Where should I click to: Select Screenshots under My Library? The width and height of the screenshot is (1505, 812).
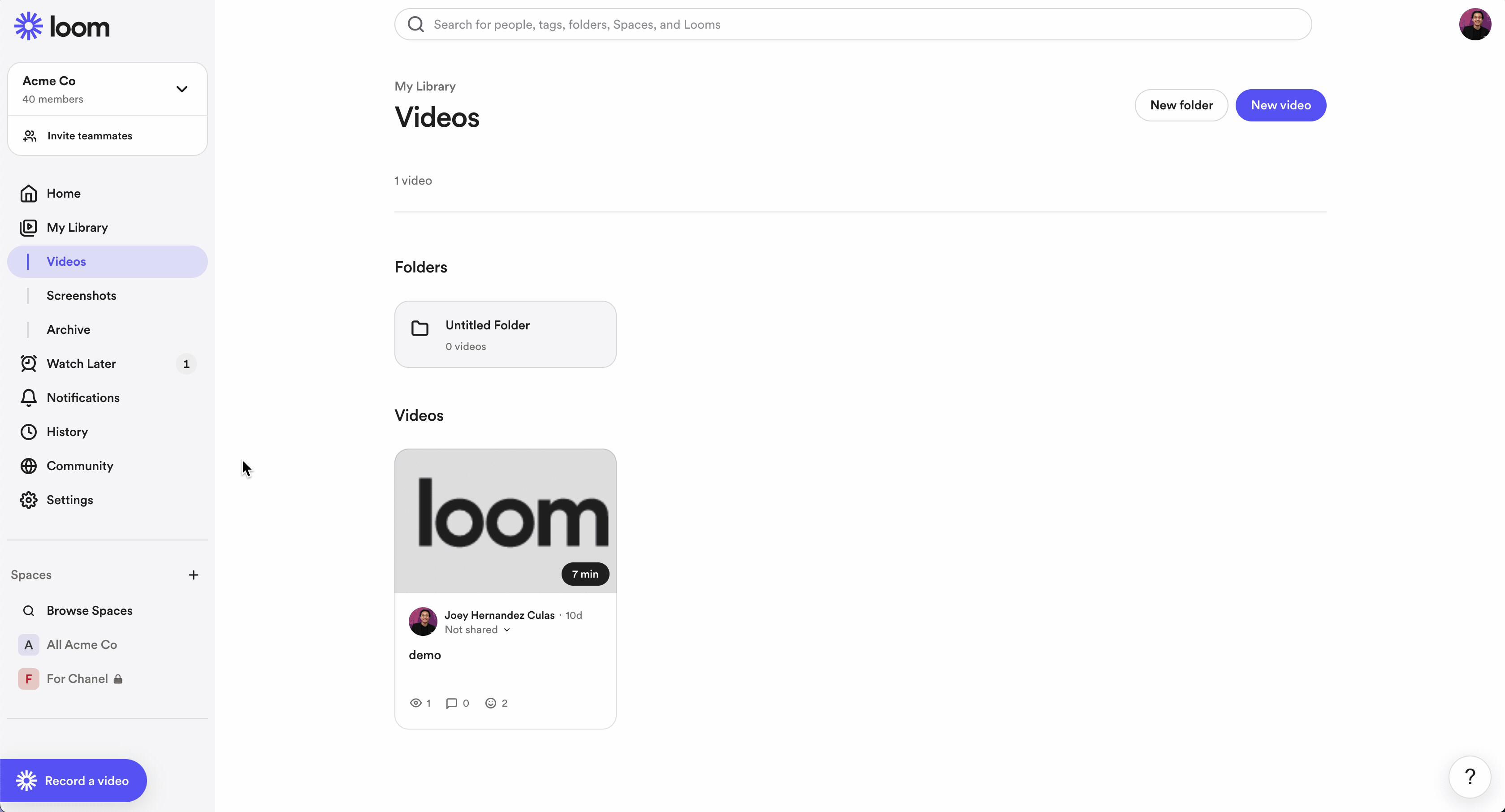pos(81,296)
